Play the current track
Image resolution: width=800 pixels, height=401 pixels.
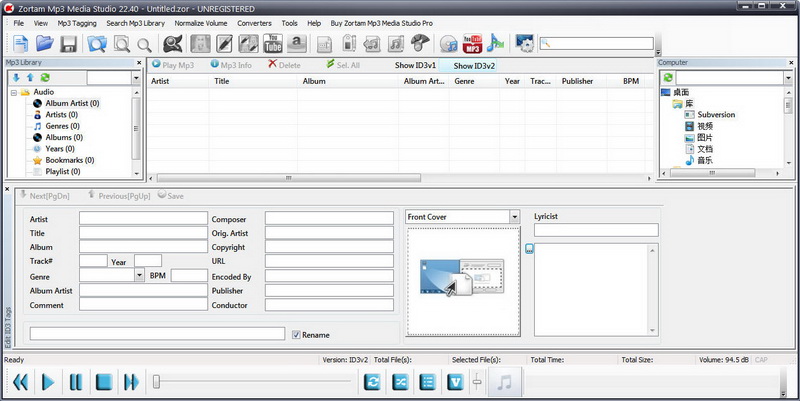[48, 382]
